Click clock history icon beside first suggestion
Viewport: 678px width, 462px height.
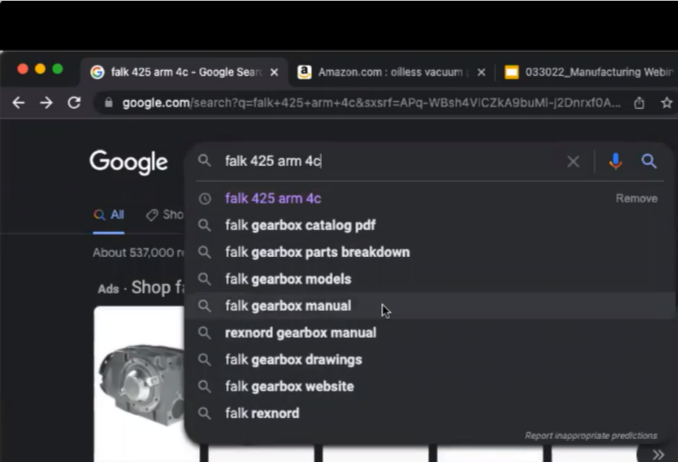[x=205, y=199]
